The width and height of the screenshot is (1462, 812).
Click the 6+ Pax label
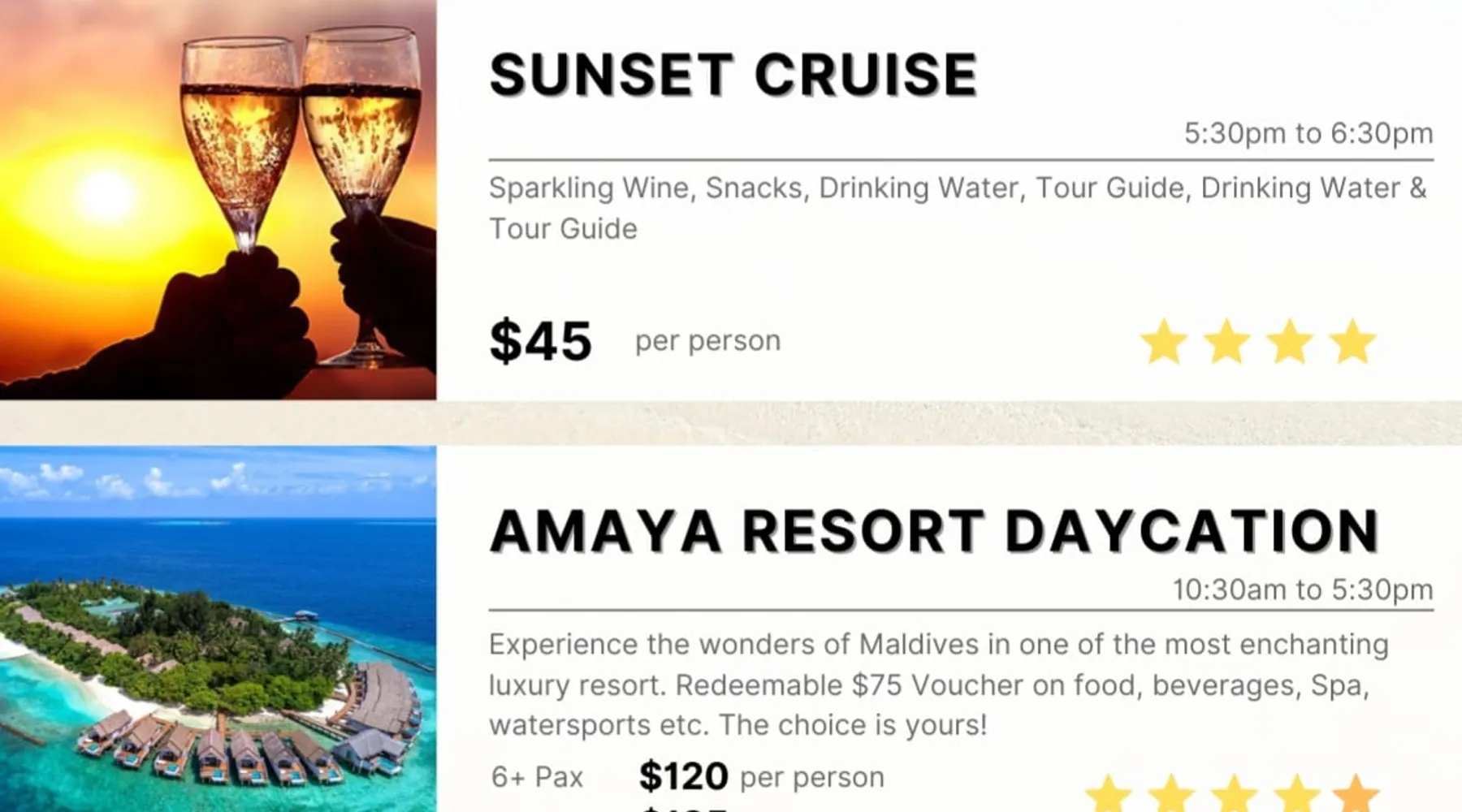[537, 777]
